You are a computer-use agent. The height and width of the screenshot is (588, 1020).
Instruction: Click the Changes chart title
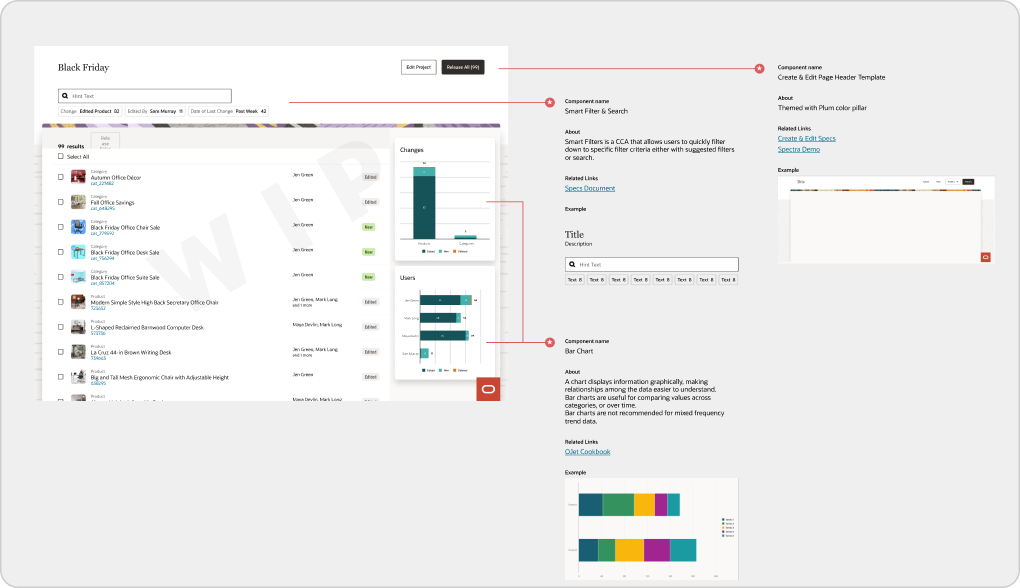tap(412, 150)
